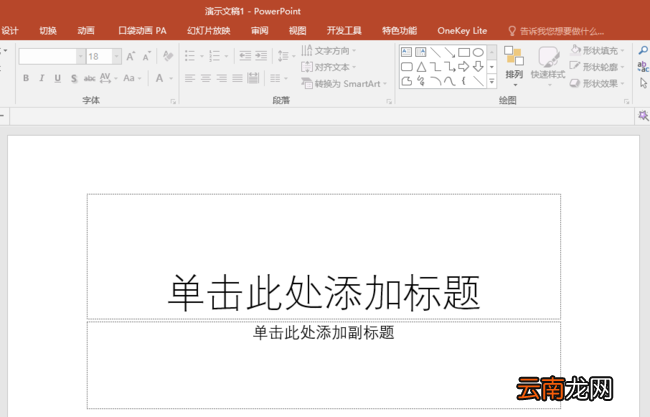
Task: Toggle text Shadow formatting
Action: (x=74, y=78)
